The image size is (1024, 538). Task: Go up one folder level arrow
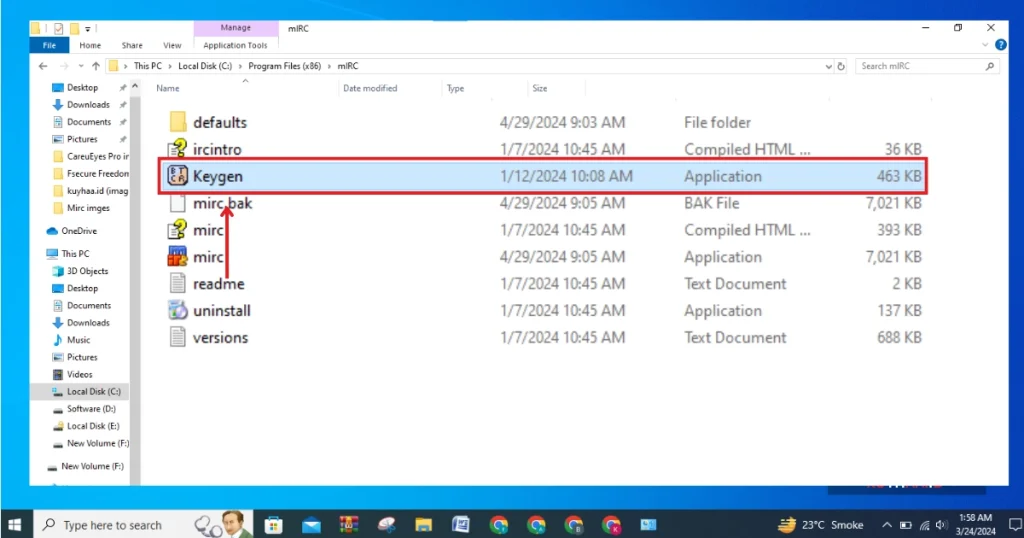(x=96, y=66)
